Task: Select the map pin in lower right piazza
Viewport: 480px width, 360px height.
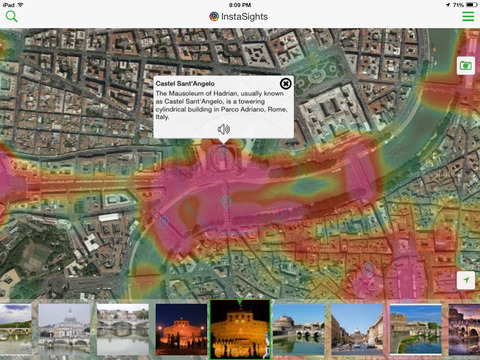Action: point(368,268)
